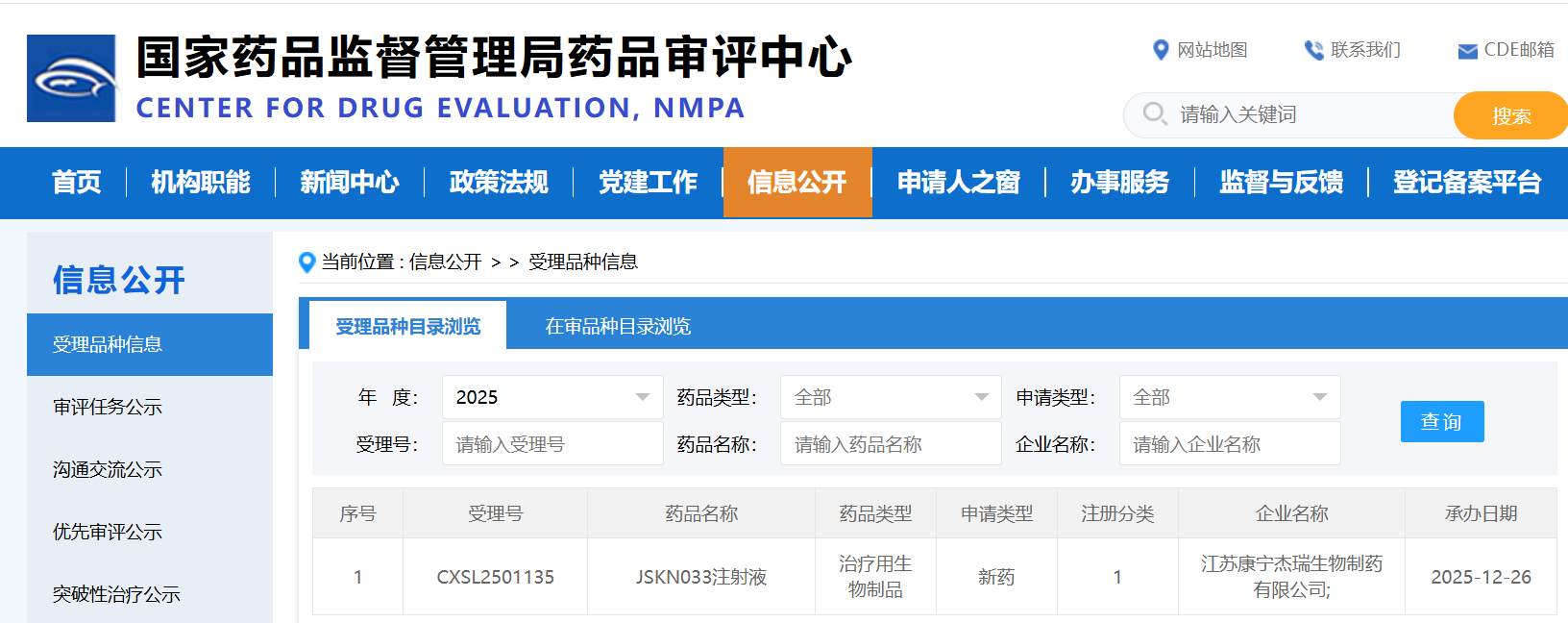Focus the 受理号 input field
Screen dimensions: 1568x623
click(x=551, y=444)
